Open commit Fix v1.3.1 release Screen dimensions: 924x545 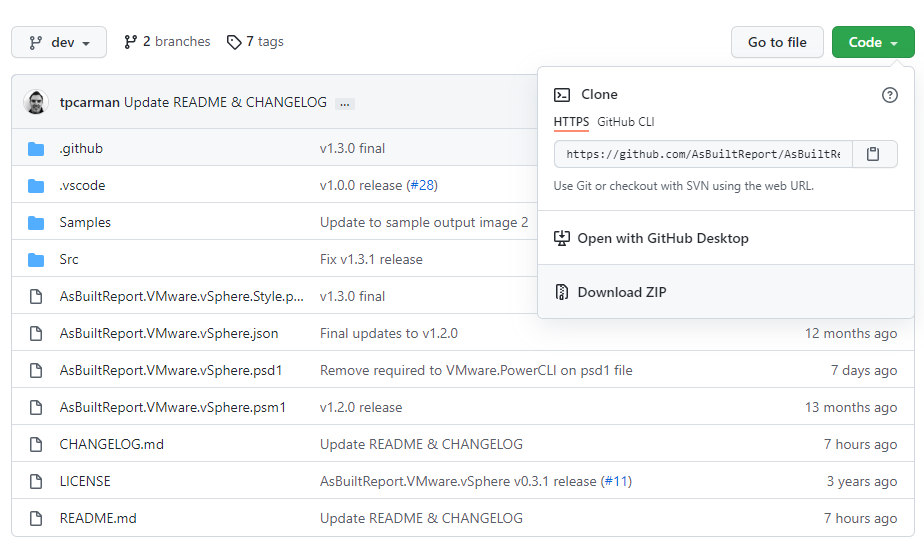click(371, 259)
